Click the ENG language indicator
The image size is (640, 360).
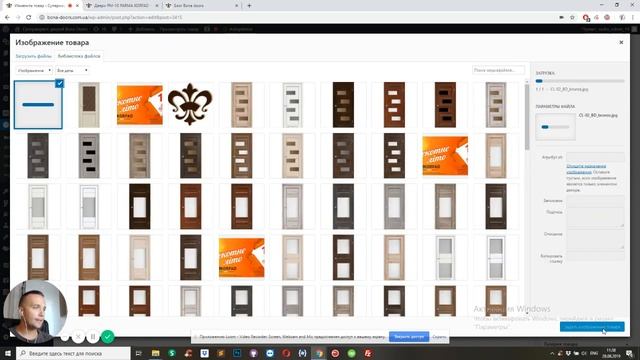594,353
